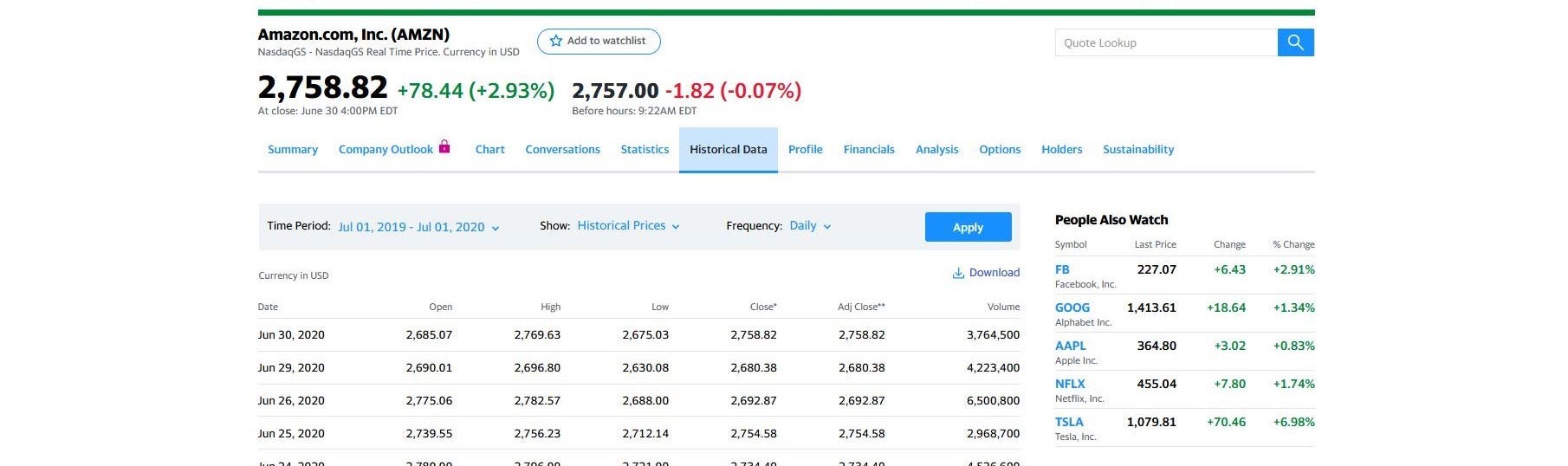
Task: Open the Options tab
Action: point(1000,150)
